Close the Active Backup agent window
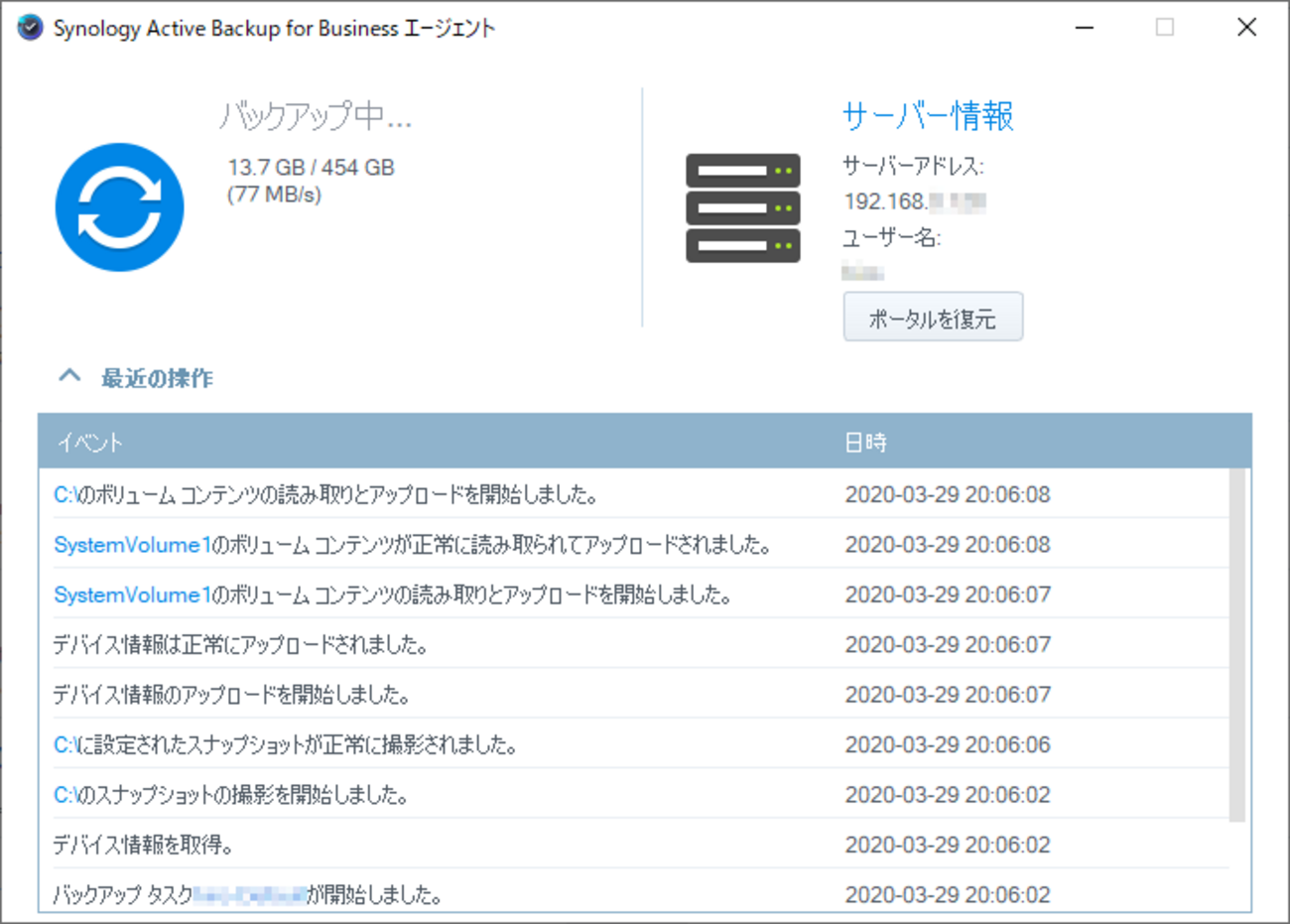Screen dimensions: 1290x924 (1247, 28)
